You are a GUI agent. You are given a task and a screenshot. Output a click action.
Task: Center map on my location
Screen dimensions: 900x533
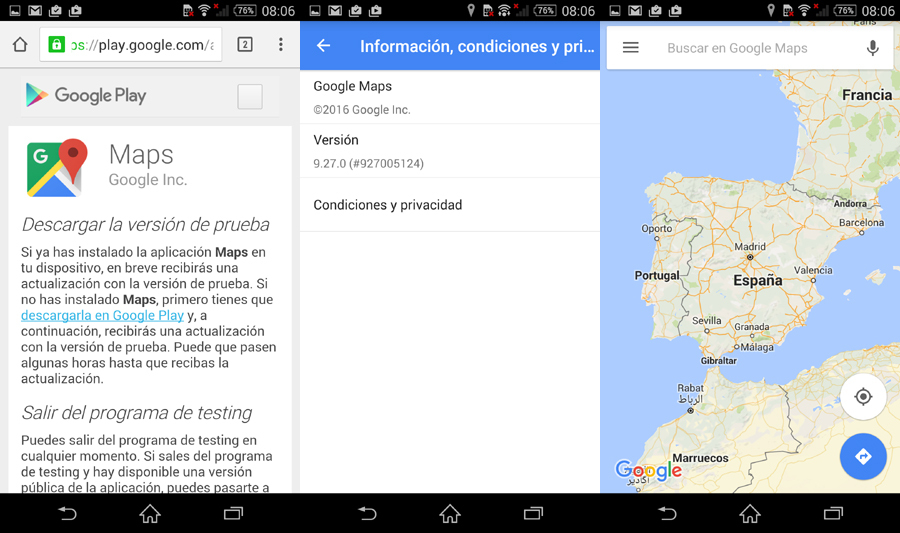pyautogui.click(x=863, y=397)
